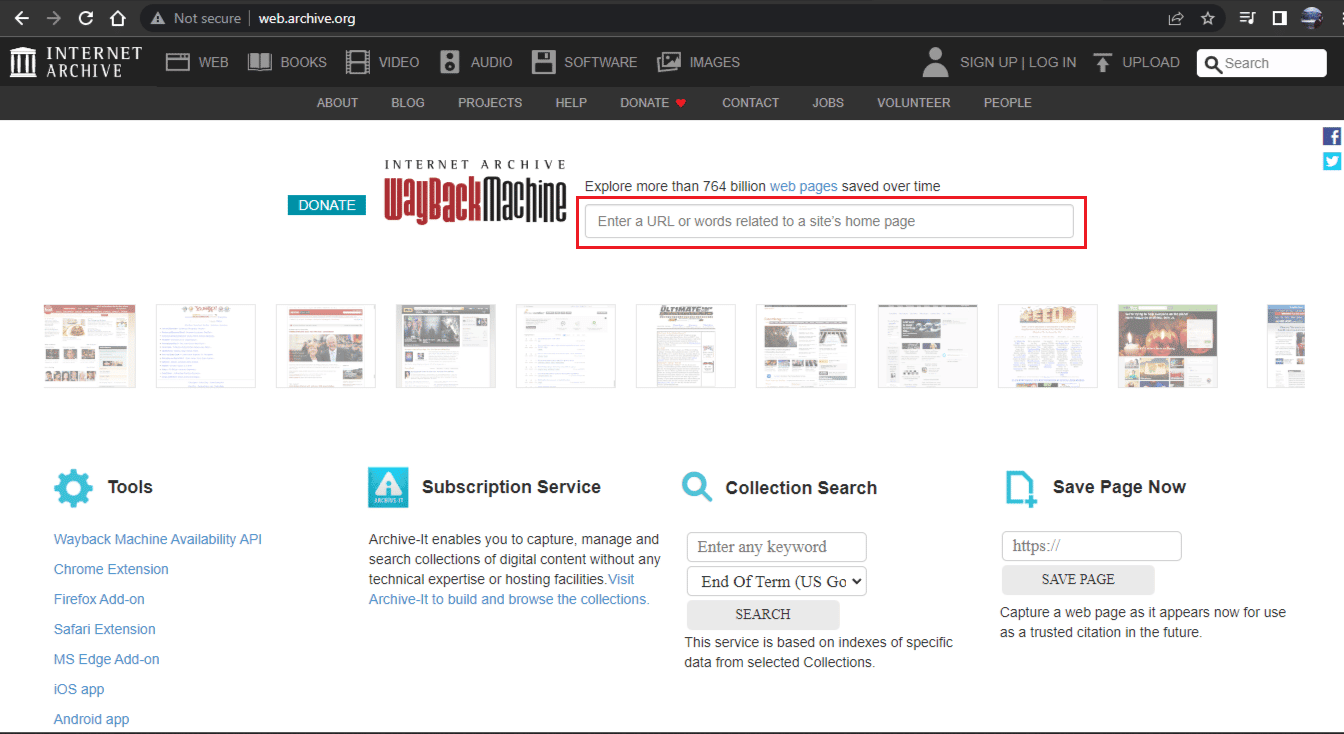This screenshot has width=1344, height=734.
Task: Open Wayback Machine Availability API link
Action: click(x=158, y=539)
